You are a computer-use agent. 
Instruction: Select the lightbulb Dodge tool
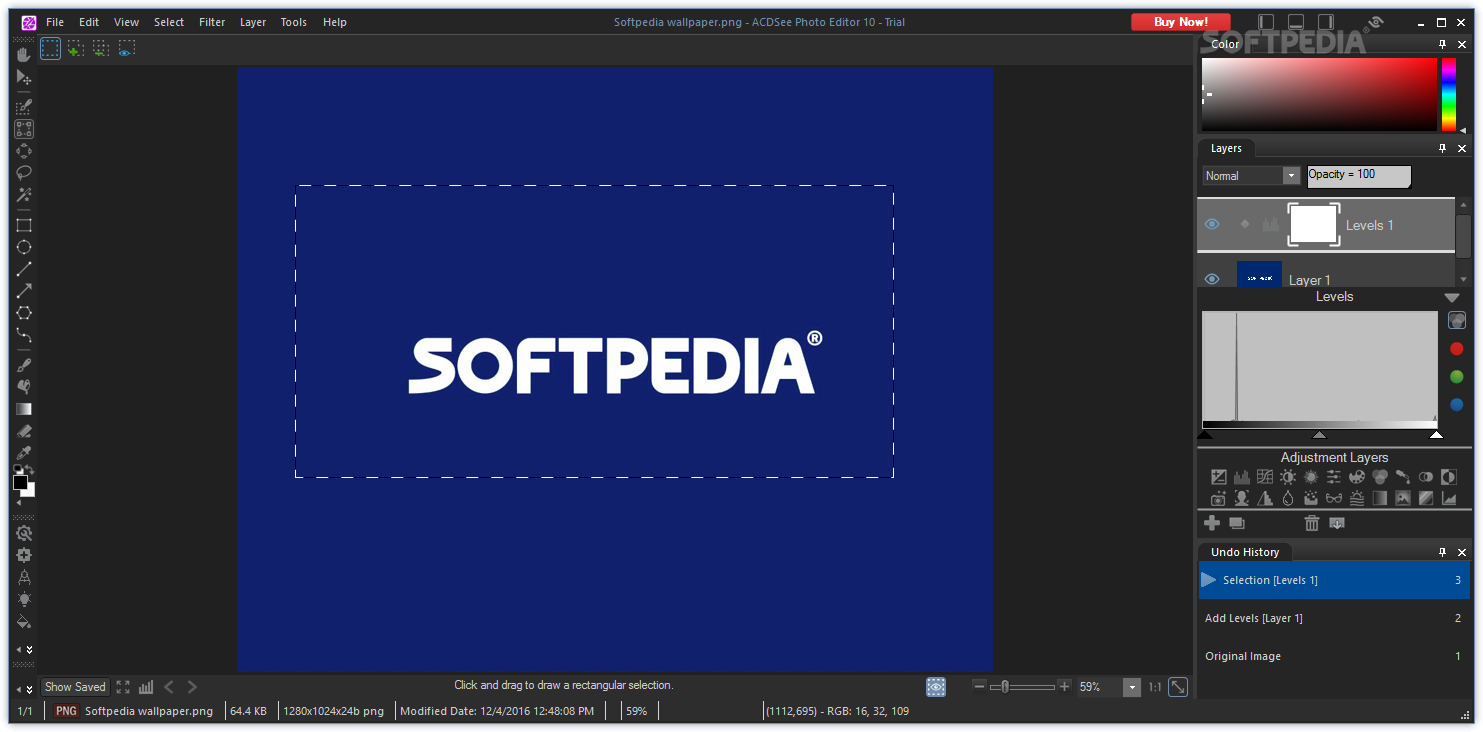(x=24, y=599)
